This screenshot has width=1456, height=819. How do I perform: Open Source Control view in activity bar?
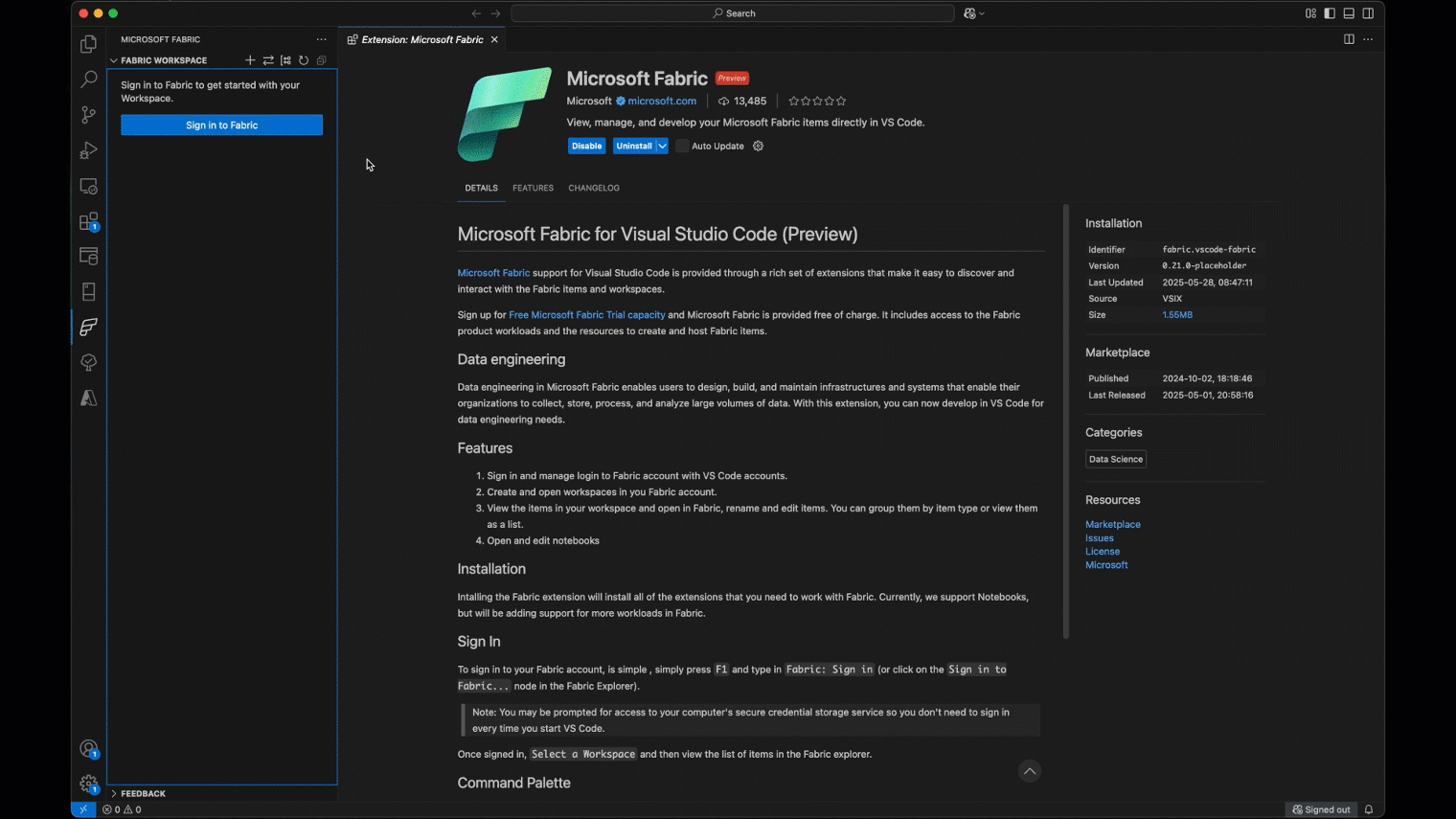coord(88,115)
